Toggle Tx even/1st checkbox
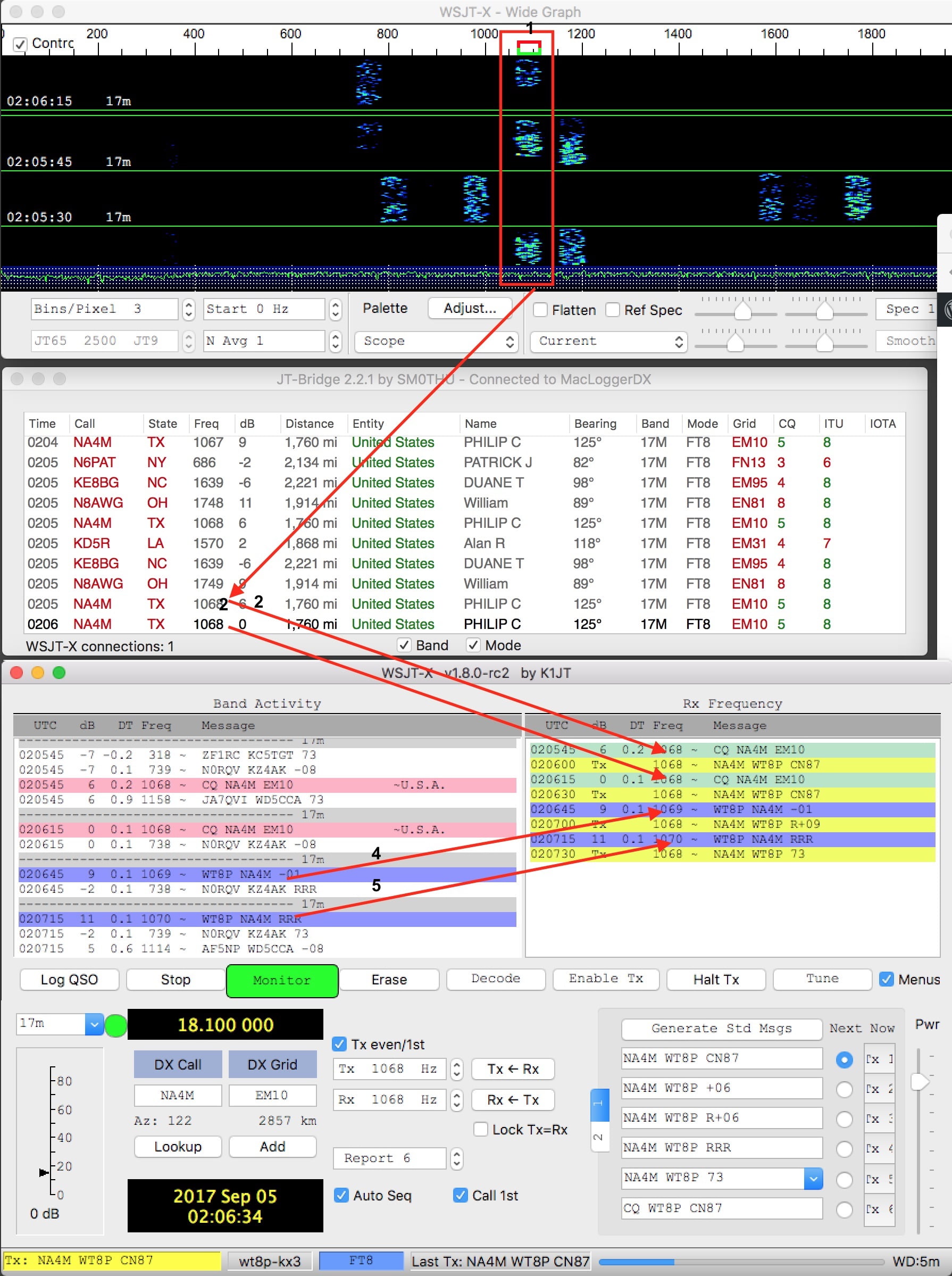Viewport: 952px width, 1276px height. [339, 1043]
